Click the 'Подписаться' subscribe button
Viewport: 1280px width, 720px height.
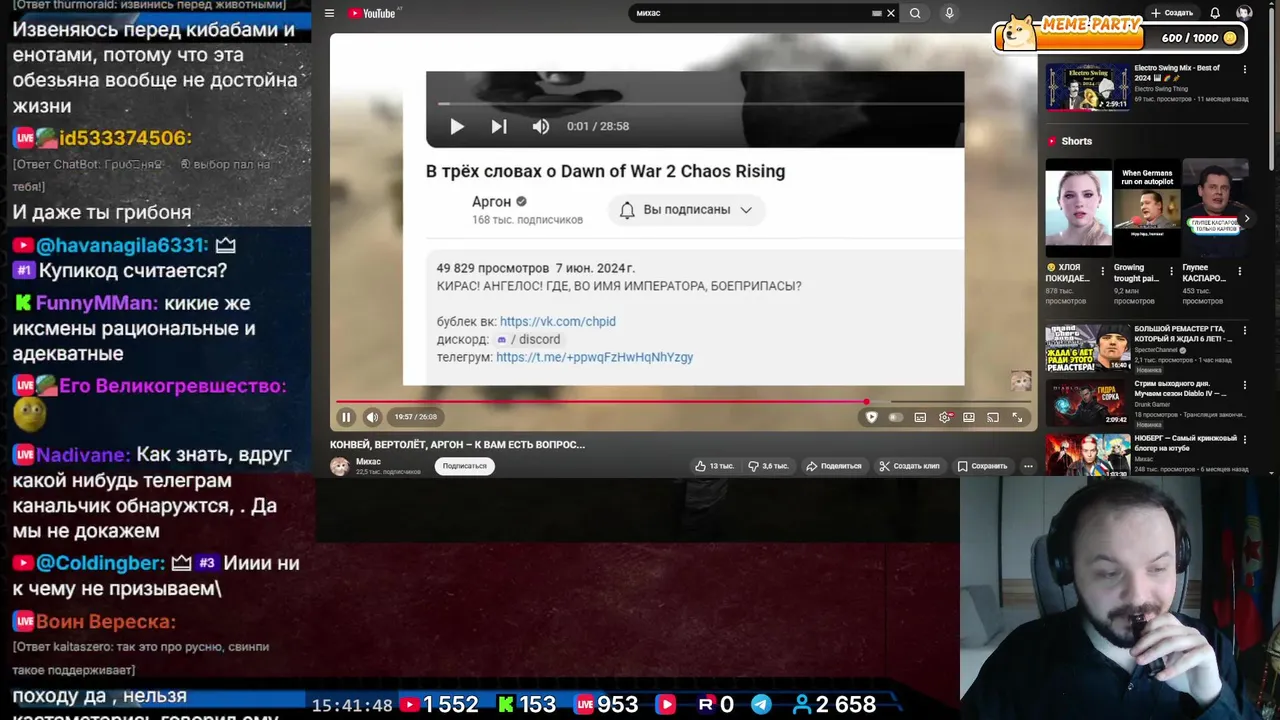pos(464,466)
